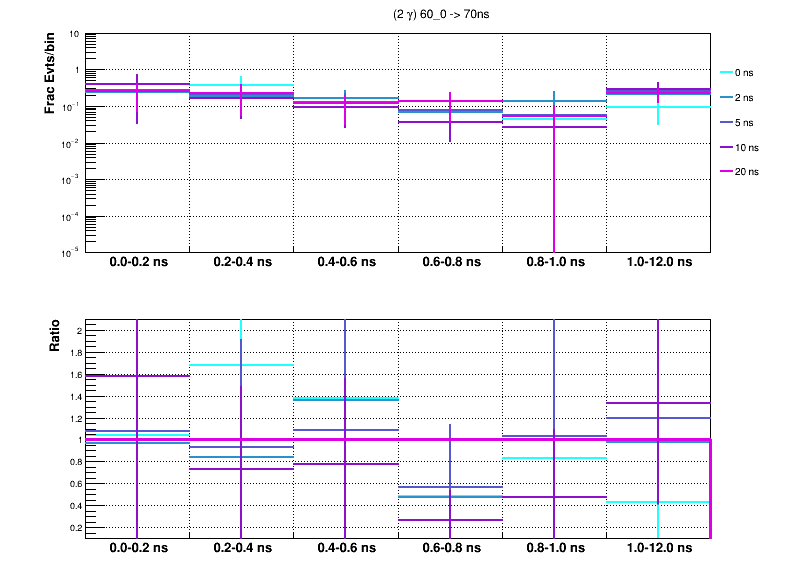
Task: Click "0.8-1.0 ns" label under ratio plot
Action: [553, 549]
